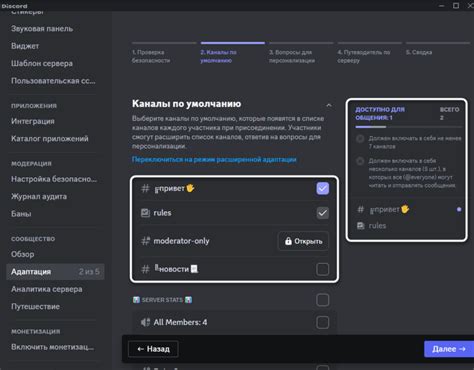
Task: Click the SERVER STATS category label
Action: pos(162,300)
